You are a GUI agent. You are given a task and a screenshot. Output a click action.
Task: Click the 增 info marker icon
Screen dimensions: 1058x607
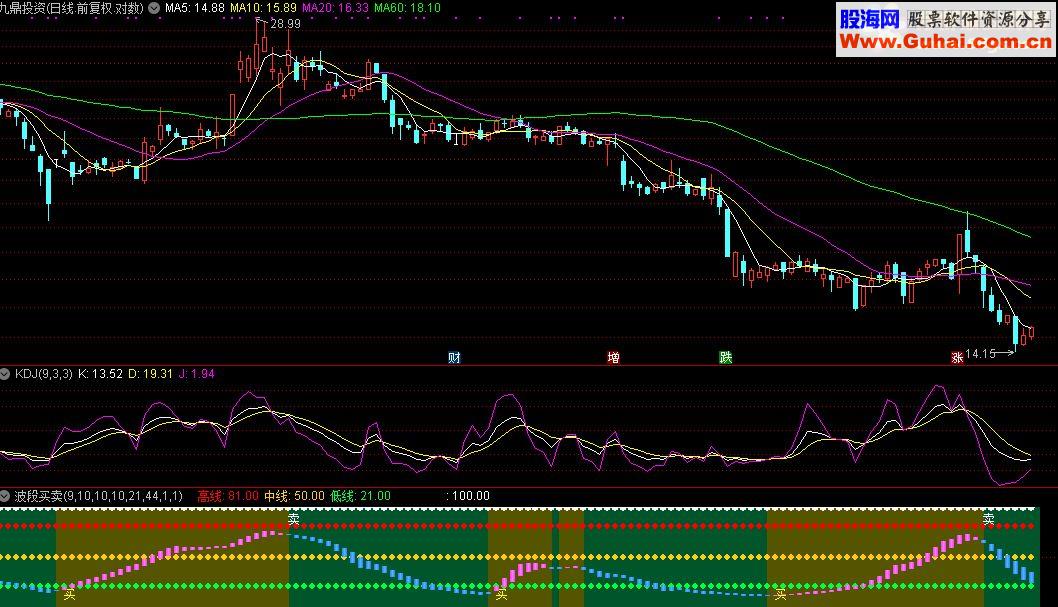613,357
